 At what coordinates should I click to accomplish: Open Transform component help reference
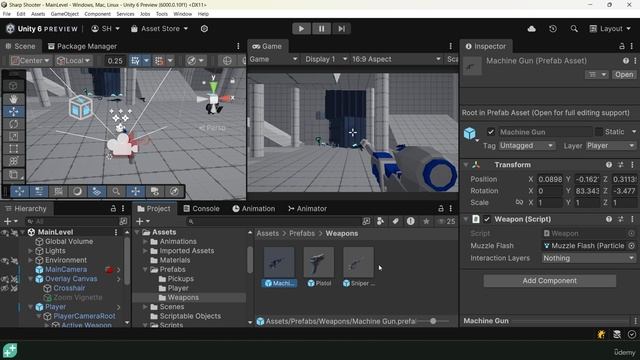[609, 165]
